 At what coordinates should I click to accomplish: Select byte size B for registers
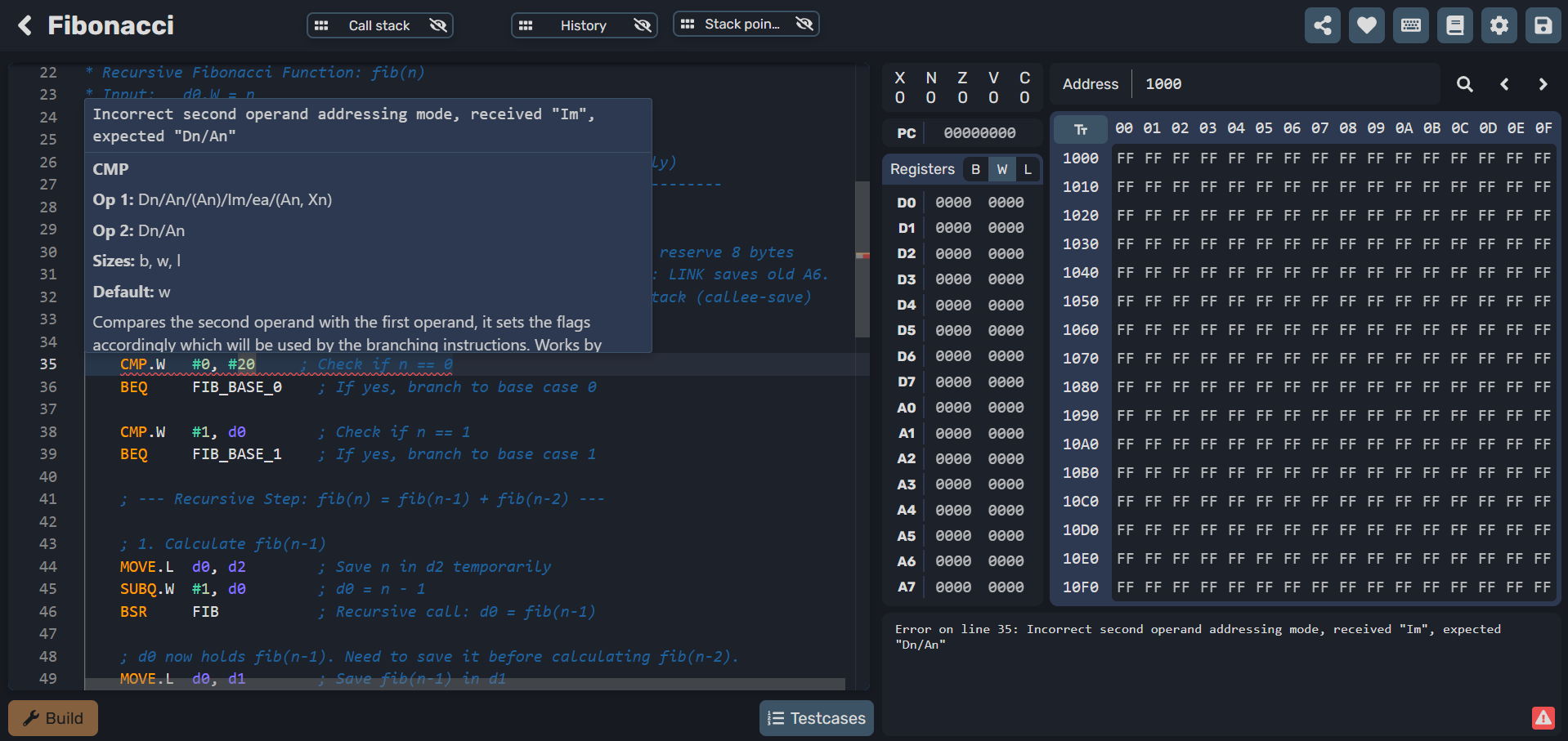coord(975,169)
